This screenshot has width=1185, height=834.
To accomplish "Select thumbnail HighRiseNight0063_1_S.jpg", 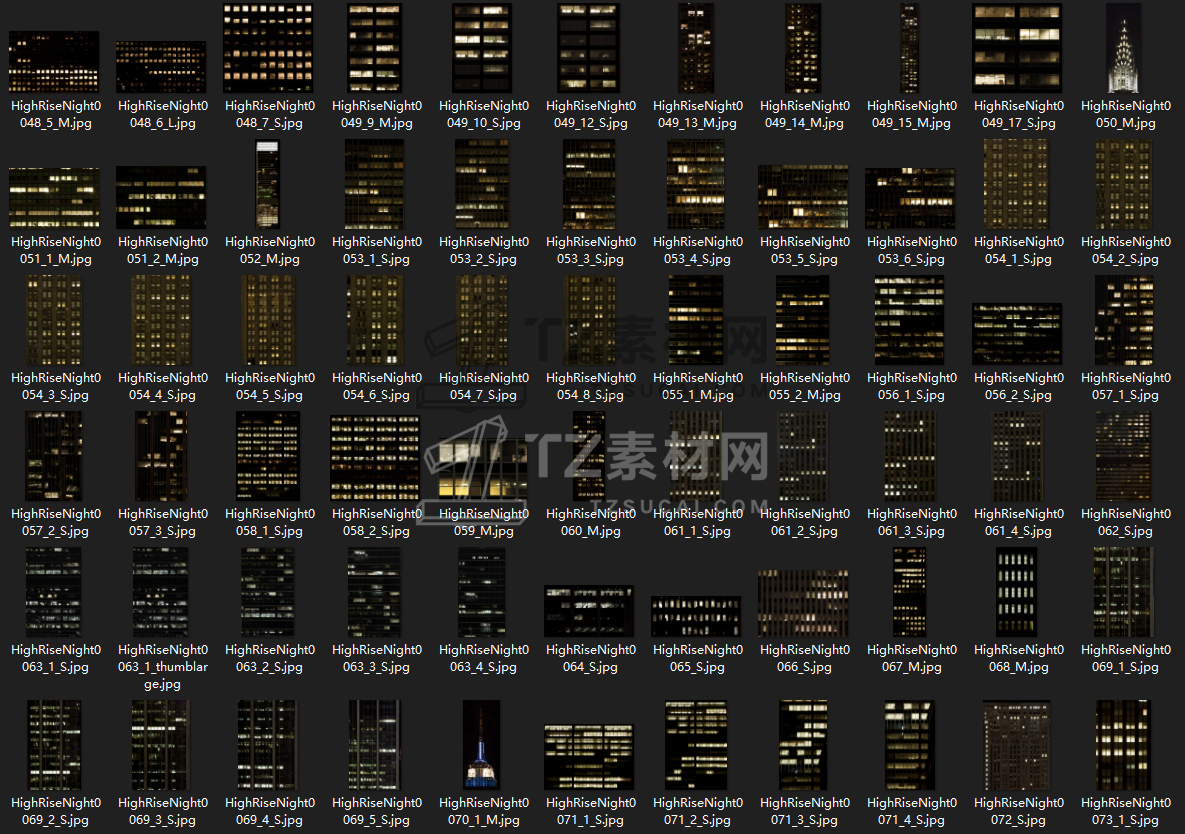I will coord(54,592).
